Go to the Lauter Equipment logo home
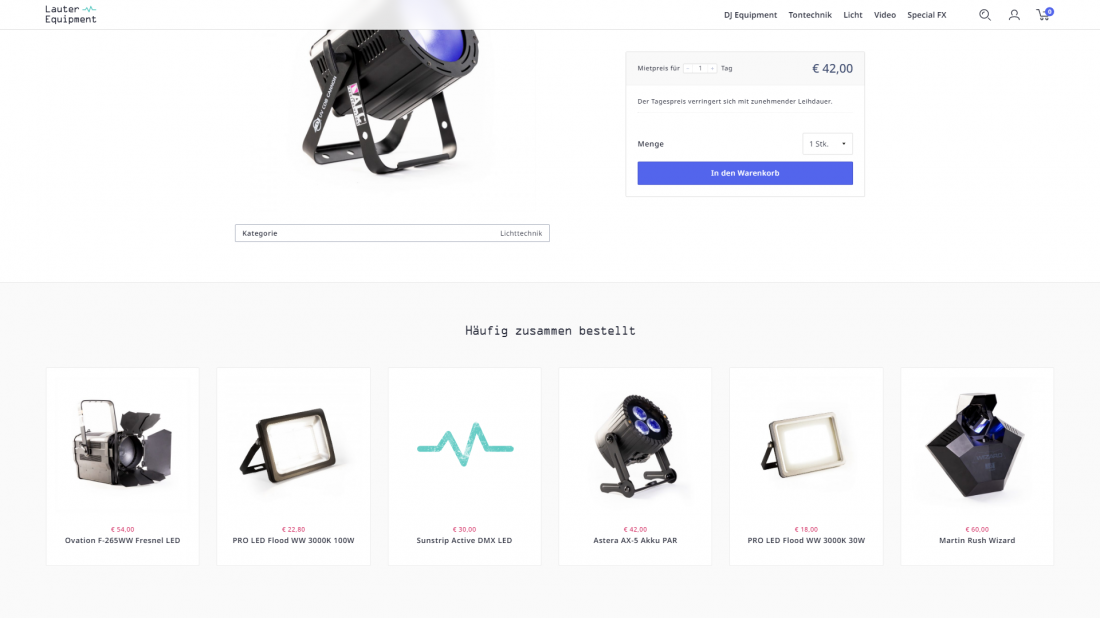 pyautogui.click(x=71, y=14)
